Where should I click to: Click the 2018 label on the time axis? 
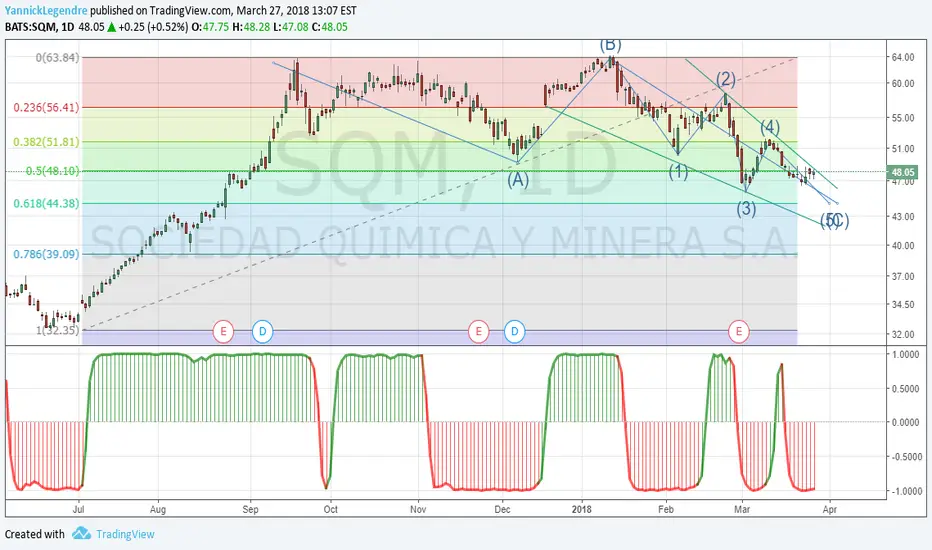click(x=581, y=510)
